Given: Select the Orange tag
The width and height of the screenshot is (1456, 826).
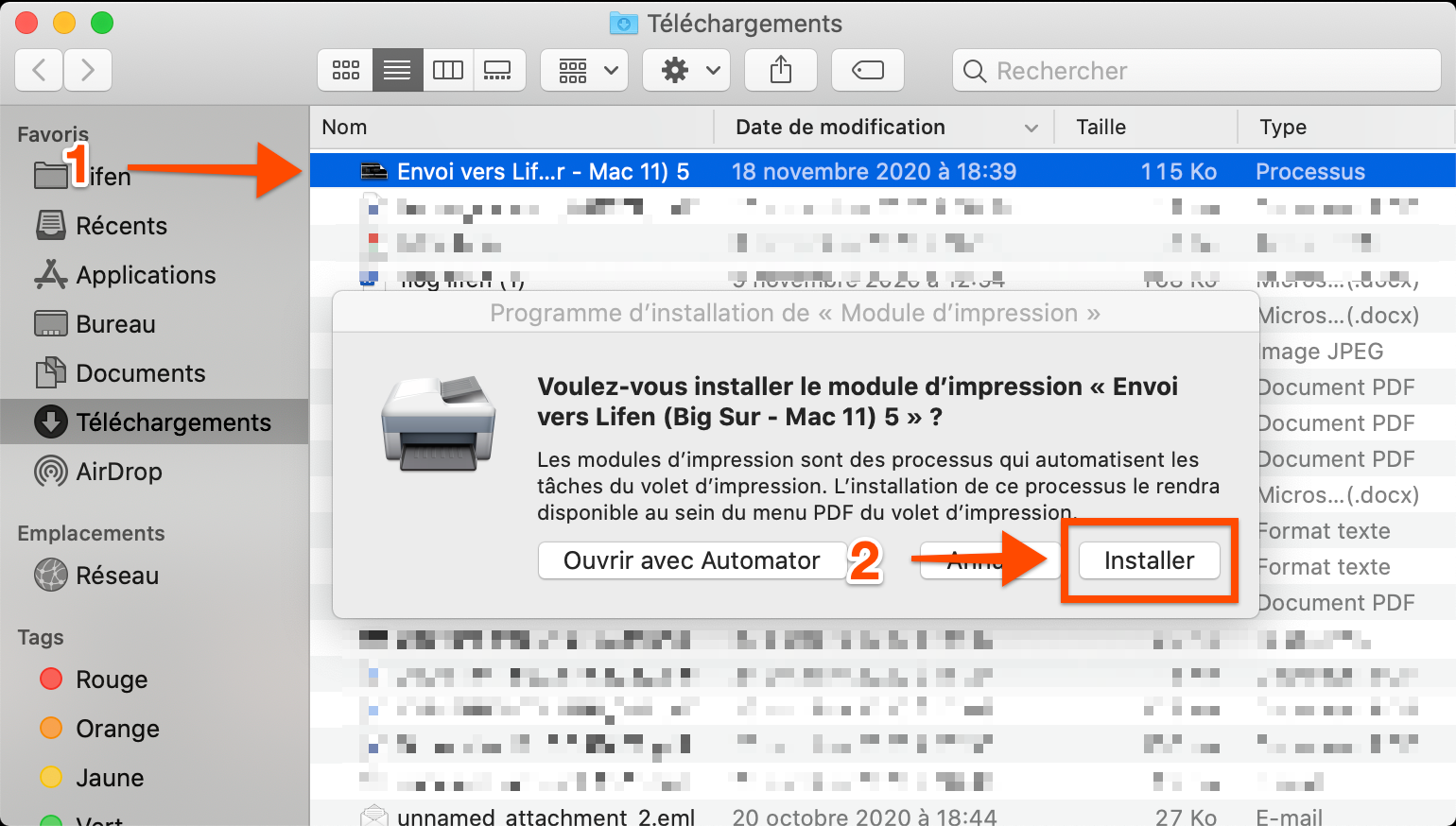Looking at the screenshot, I should pyautogui.click(x=154, y=729).
